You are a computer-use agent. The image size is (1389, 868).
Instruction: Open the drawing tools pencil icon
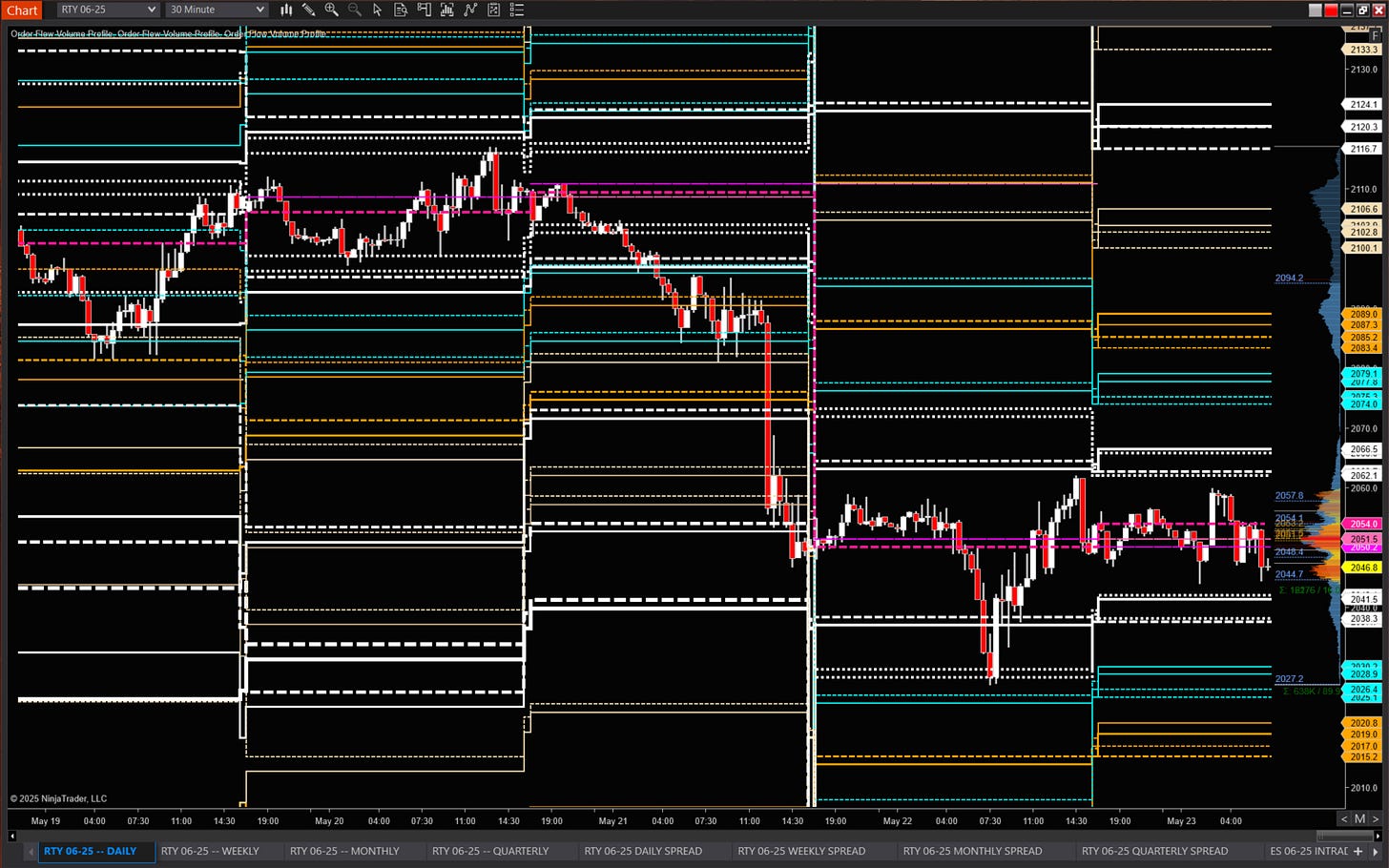point(309,10)
